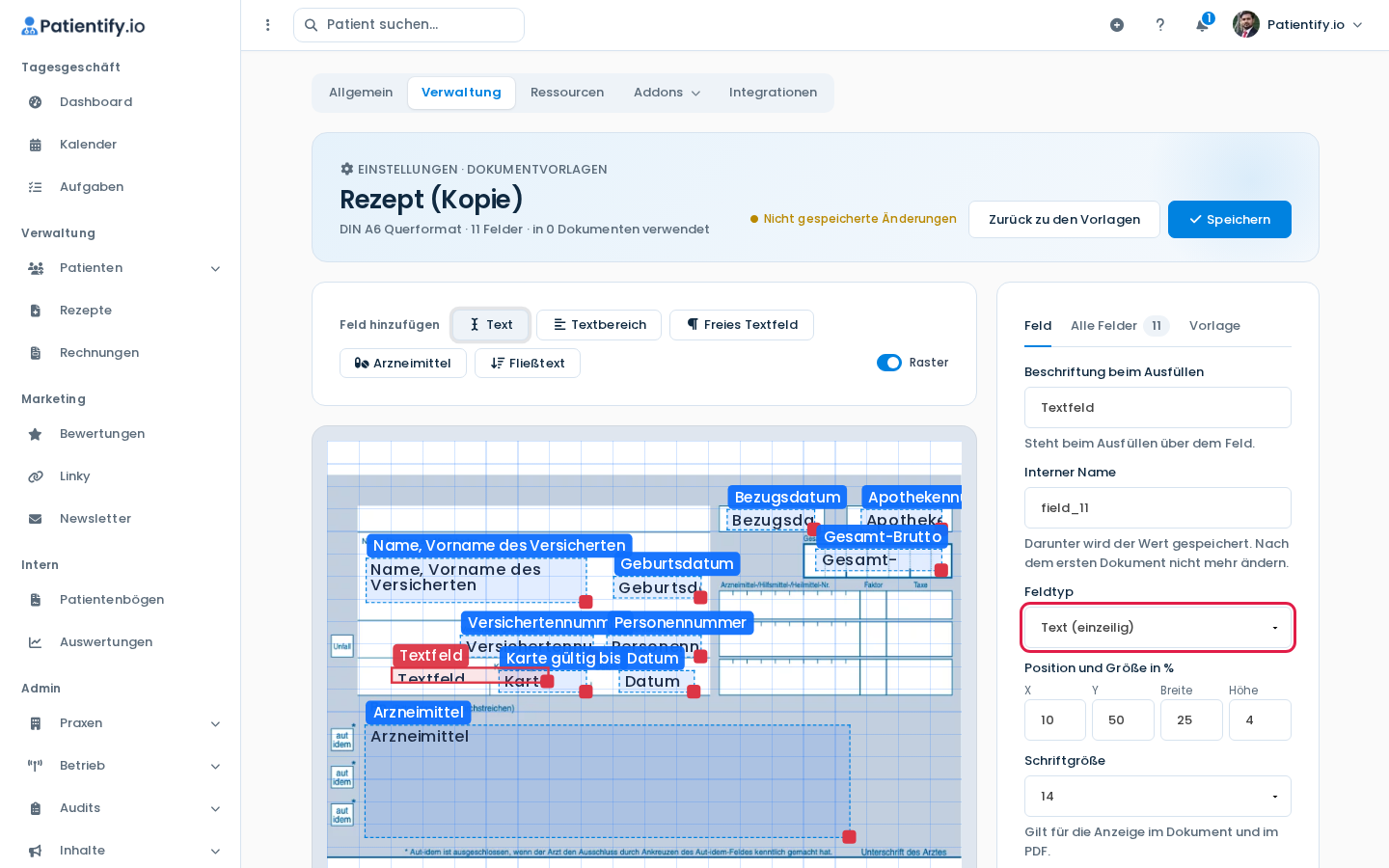The image size is (1389, 868).
Task: Click the Patientify.io logo
Action: (x=83, y=26)
